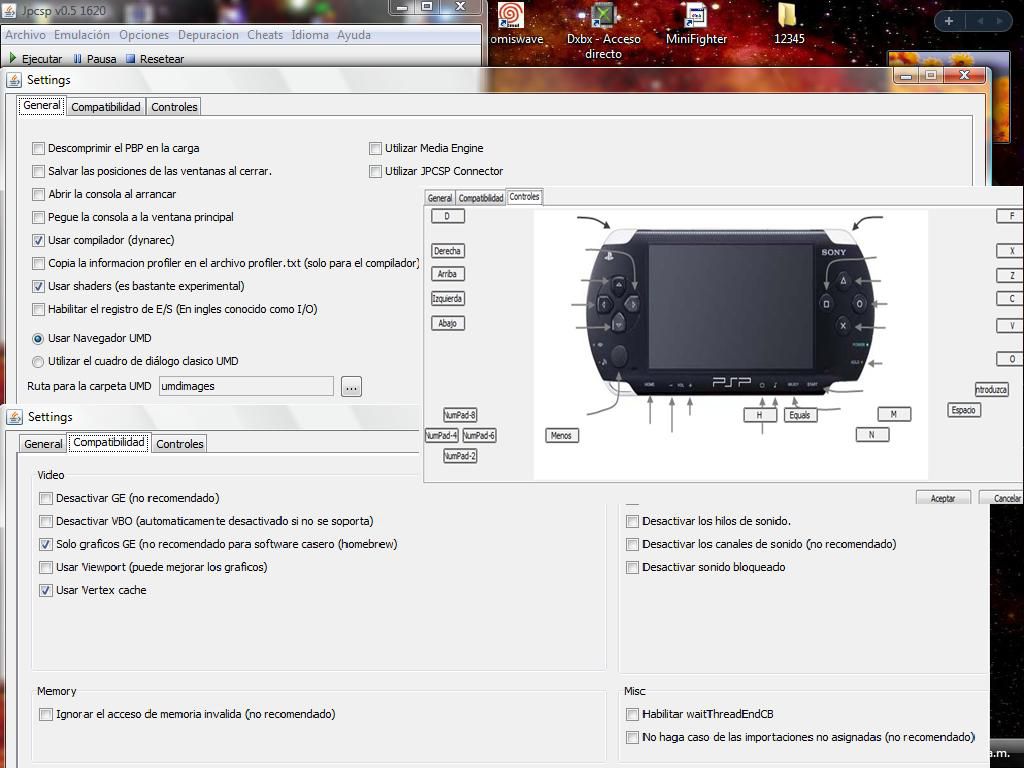The width and height of the screenshot is (1024, 768).
Task: Toggle Usar compilador (dynarec) checkbox
Action: [39, 240]
